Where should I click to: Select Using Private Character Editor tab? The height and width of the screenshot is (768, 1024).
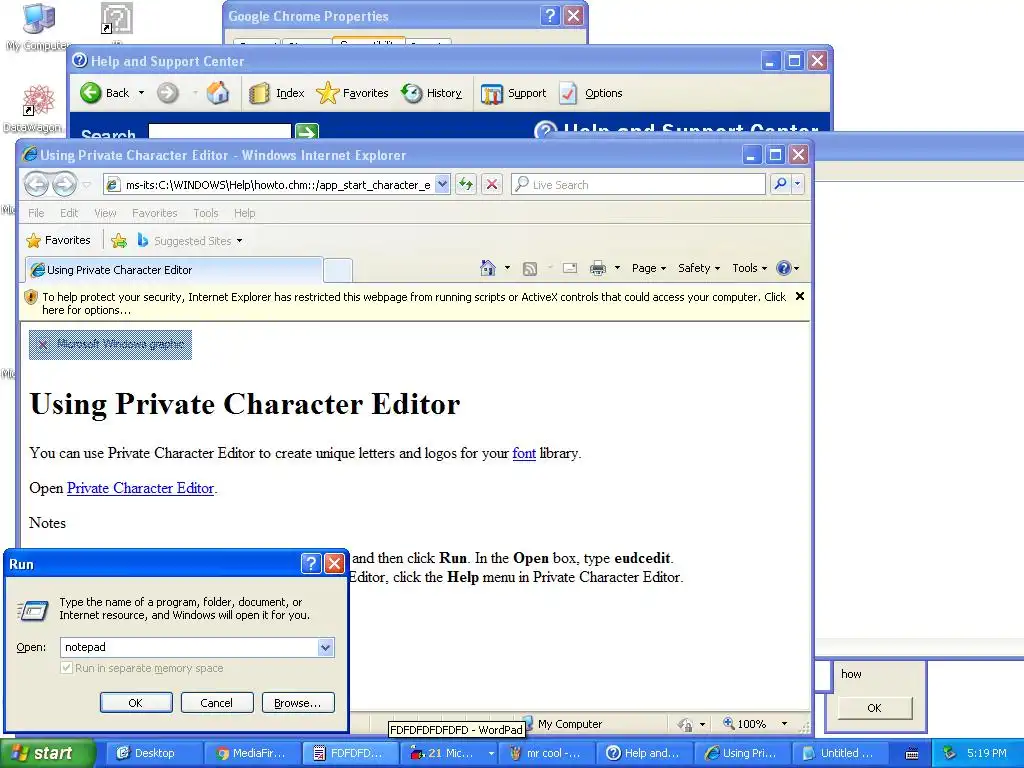(x=174, y=270)
